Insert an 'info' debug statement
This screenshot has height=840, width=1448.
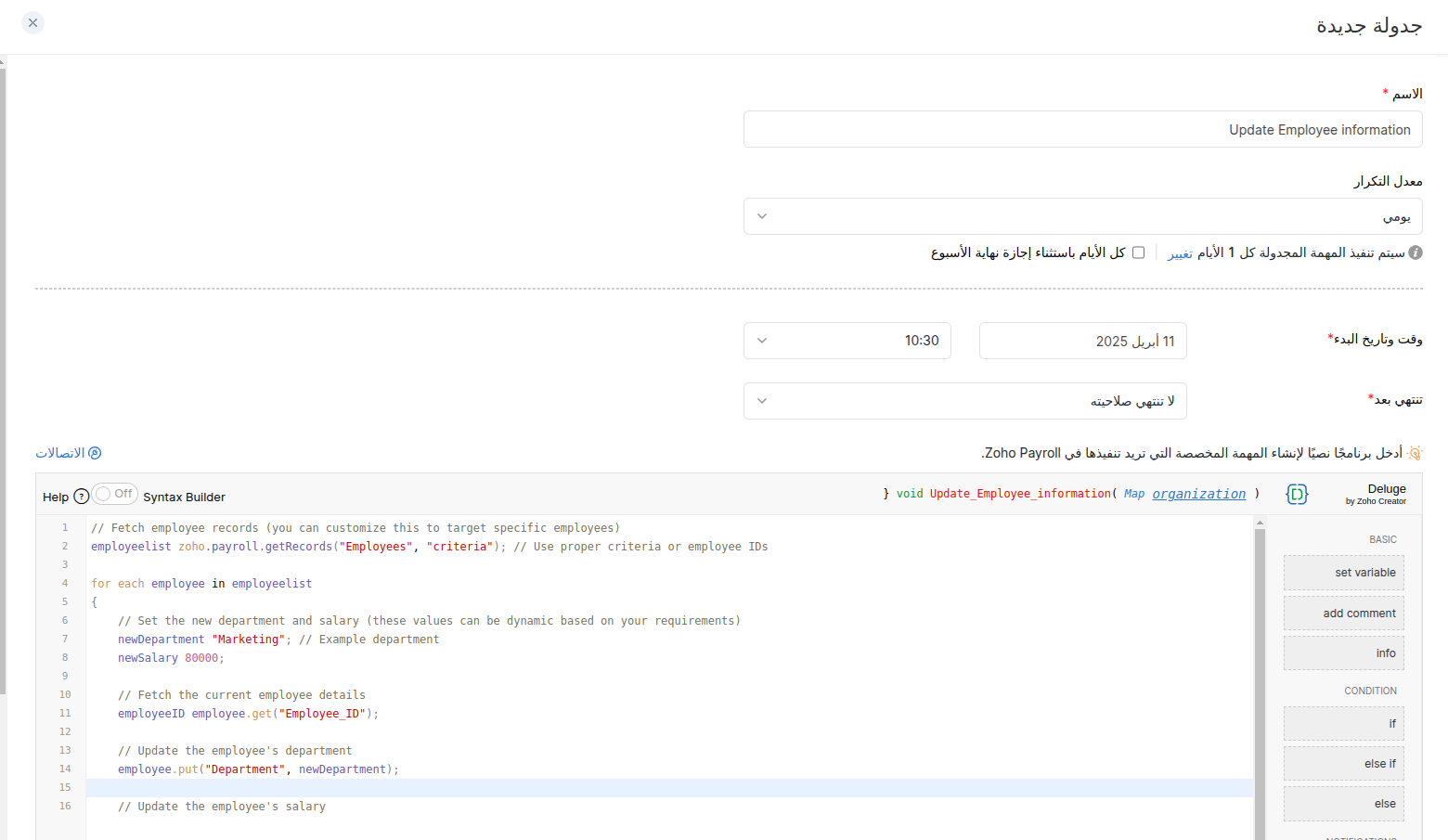click(x=1343, y=653)
